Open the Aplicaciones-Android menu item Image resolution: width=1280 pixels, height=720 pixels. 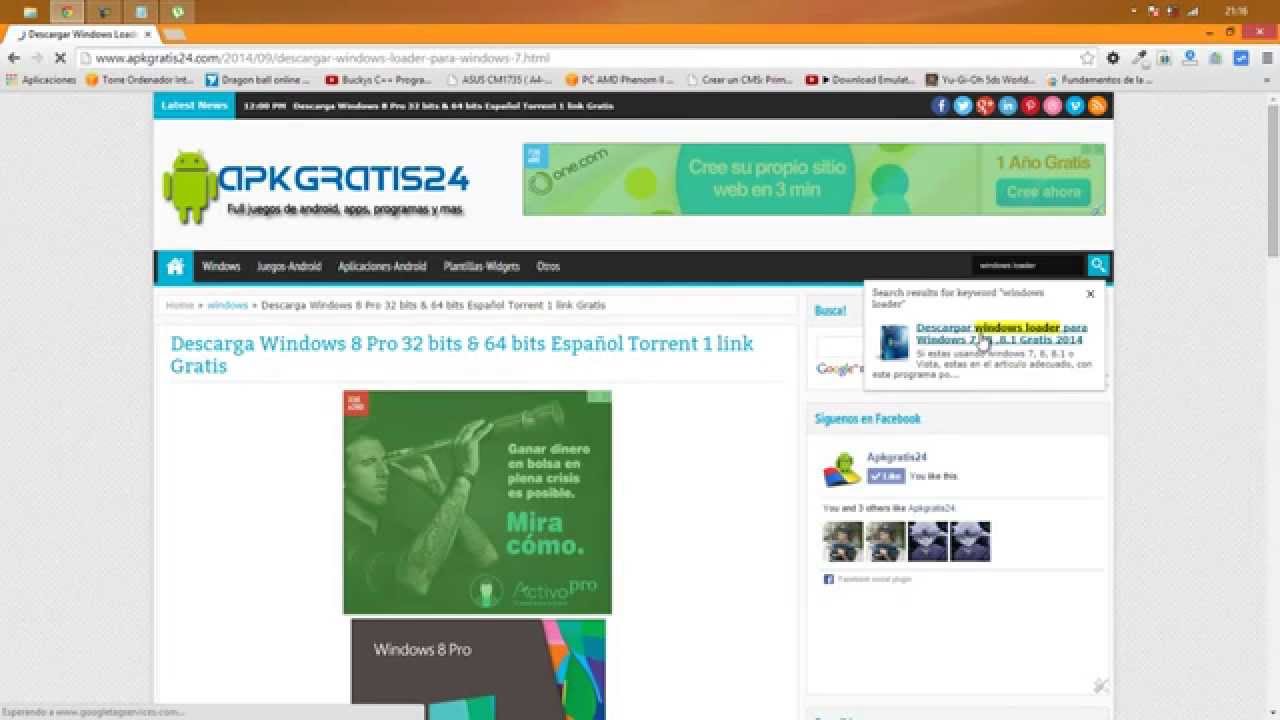(382, 266)
